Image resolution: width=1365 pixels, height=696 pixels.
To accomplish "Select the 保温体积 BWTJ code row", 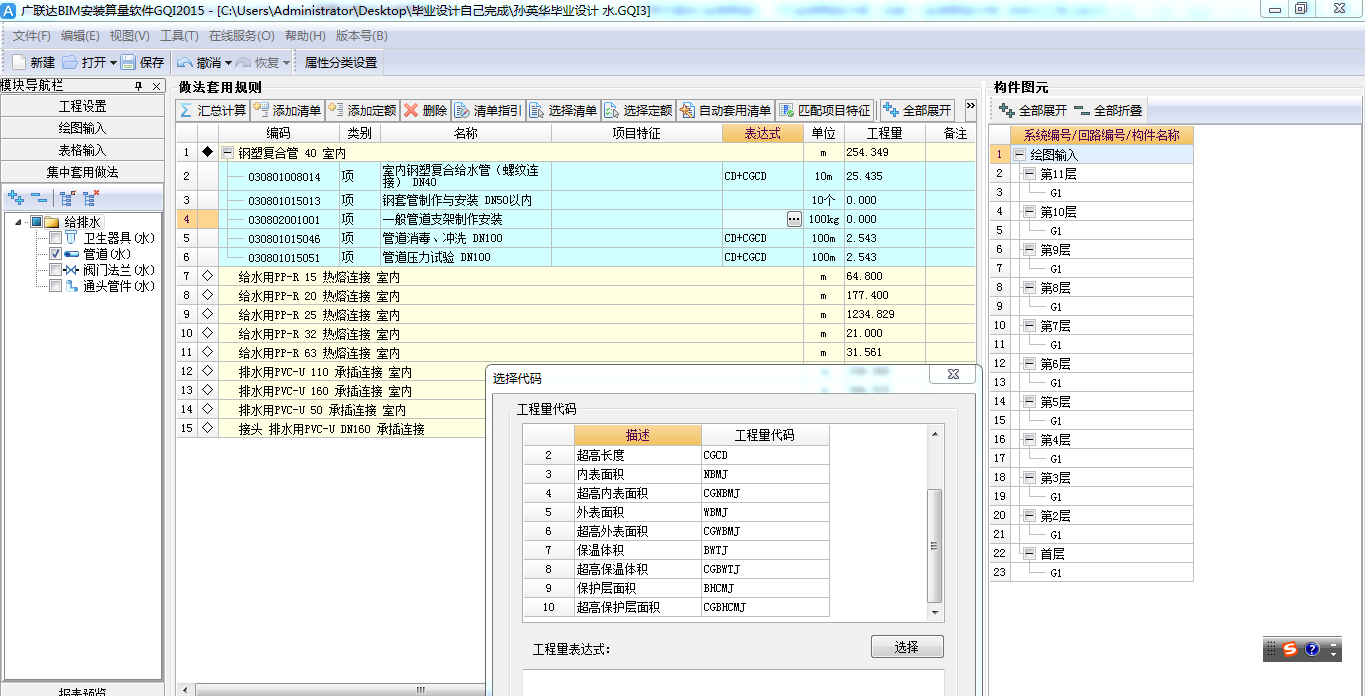I will click(x=676, y=550).
